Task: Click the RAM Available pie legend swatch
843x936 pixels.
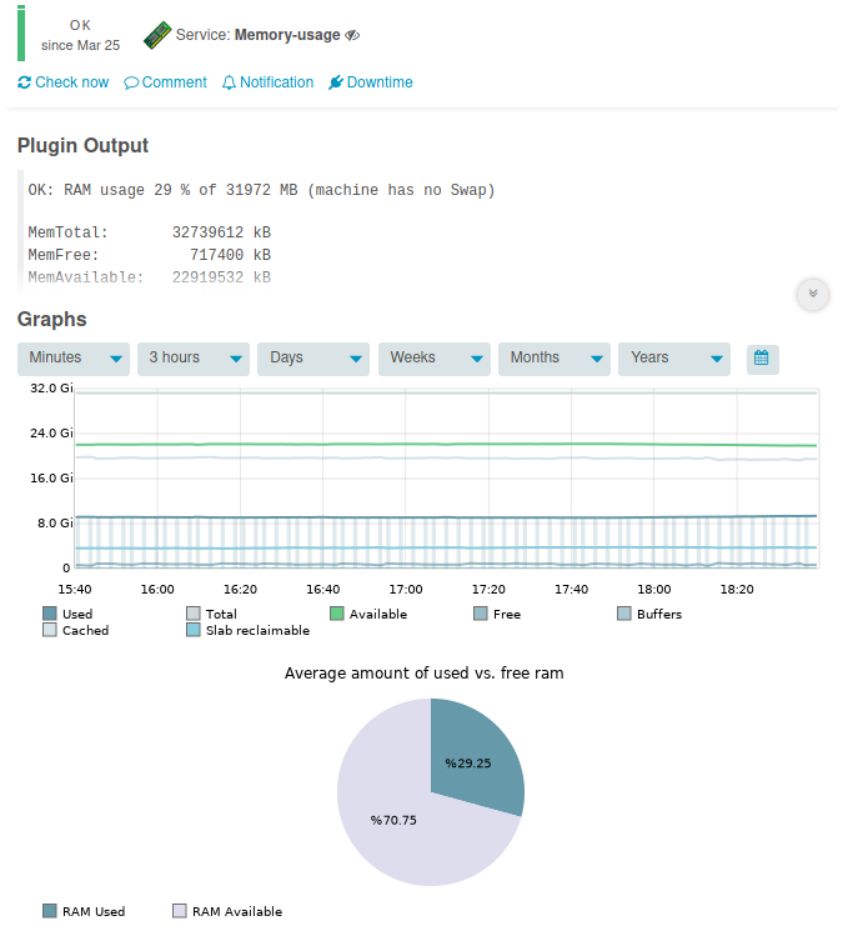Action: [179, 911]
